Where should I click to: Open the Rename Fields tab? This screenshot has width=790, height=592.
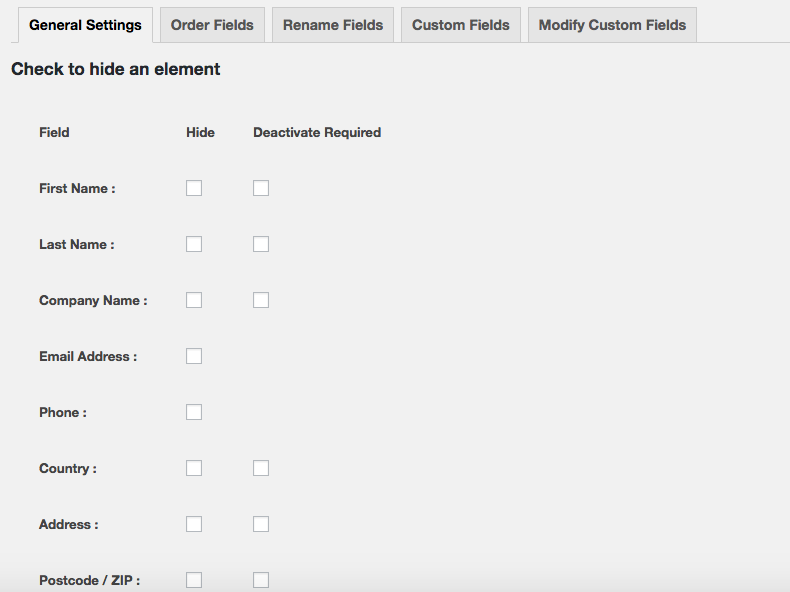point(333,25)
